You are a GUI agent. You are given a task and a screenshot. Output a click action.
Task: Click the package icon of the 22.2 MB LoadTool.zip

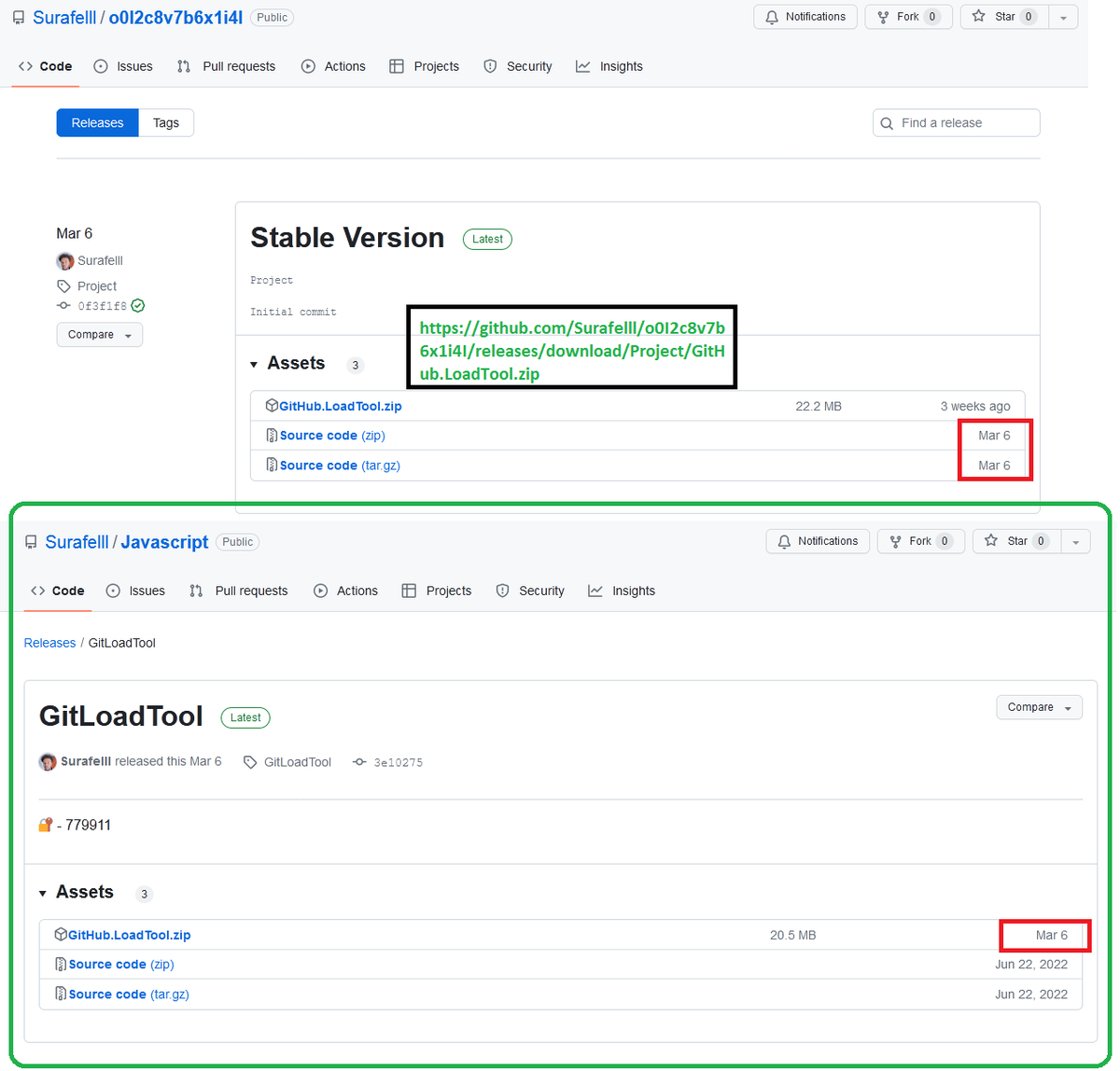coord(272,406)
